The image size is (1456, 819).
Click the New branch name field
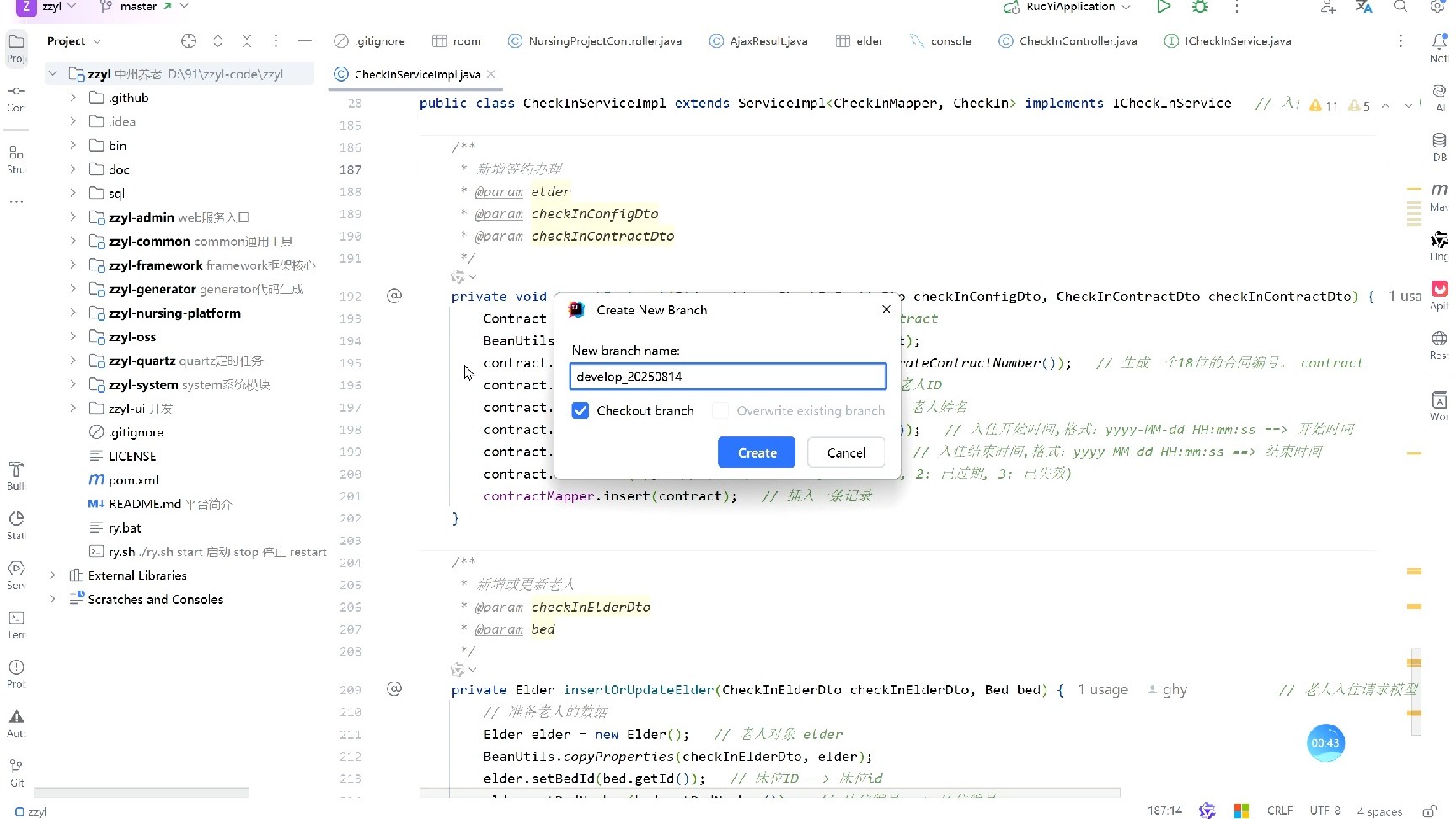click(x=728, y=377)
